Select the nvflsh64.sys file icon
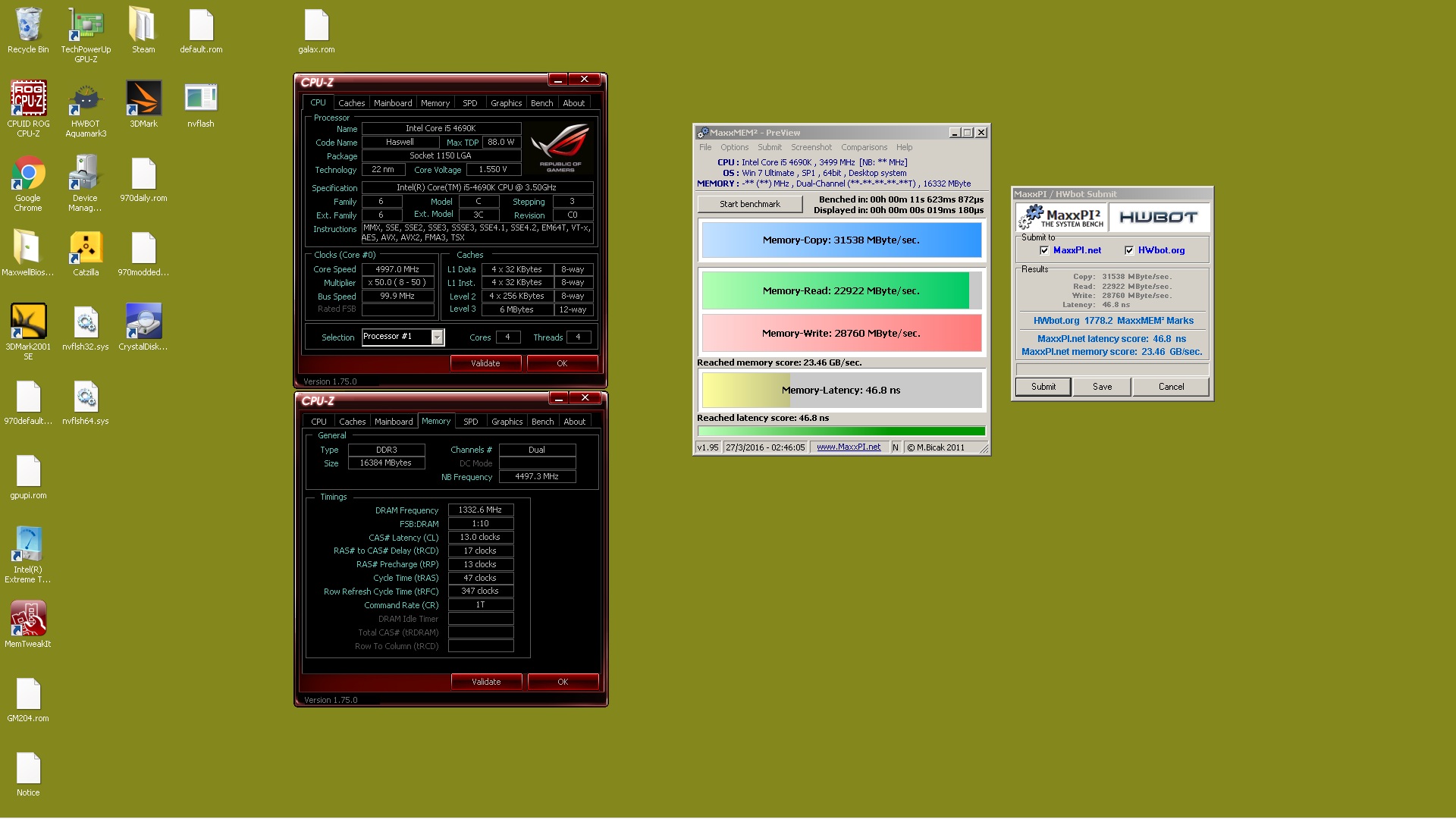The height and width of the screenshot is (819, 1456). [x=86, y=402]
